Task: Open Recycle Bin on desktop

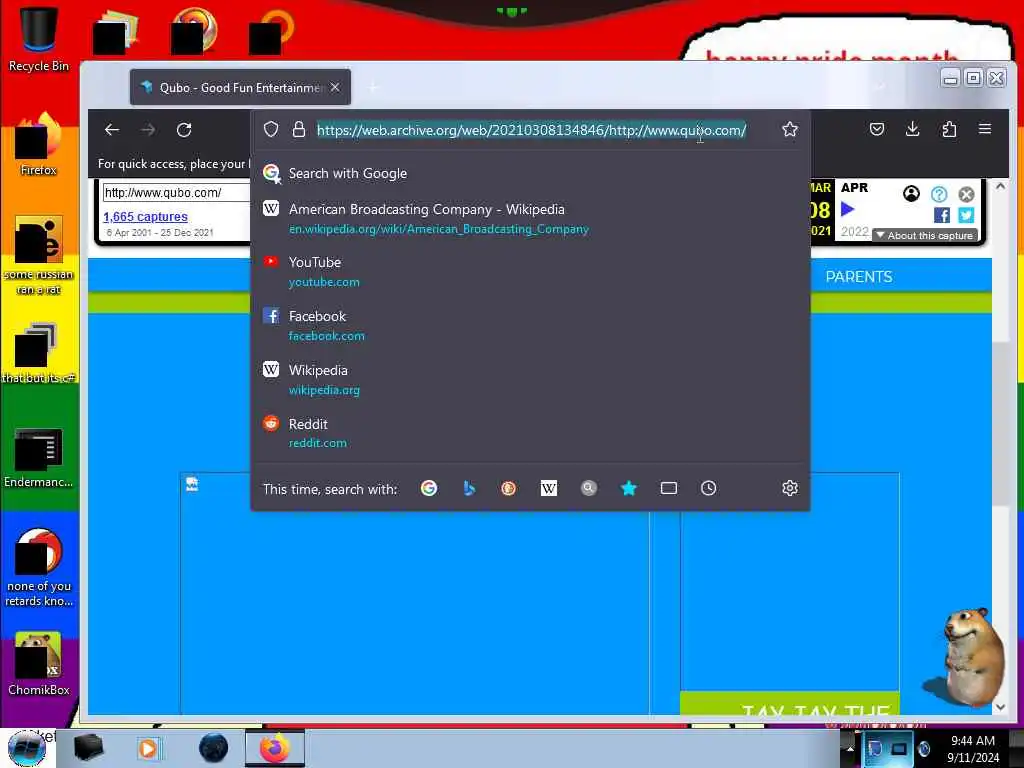Action: tap(39, 39)
